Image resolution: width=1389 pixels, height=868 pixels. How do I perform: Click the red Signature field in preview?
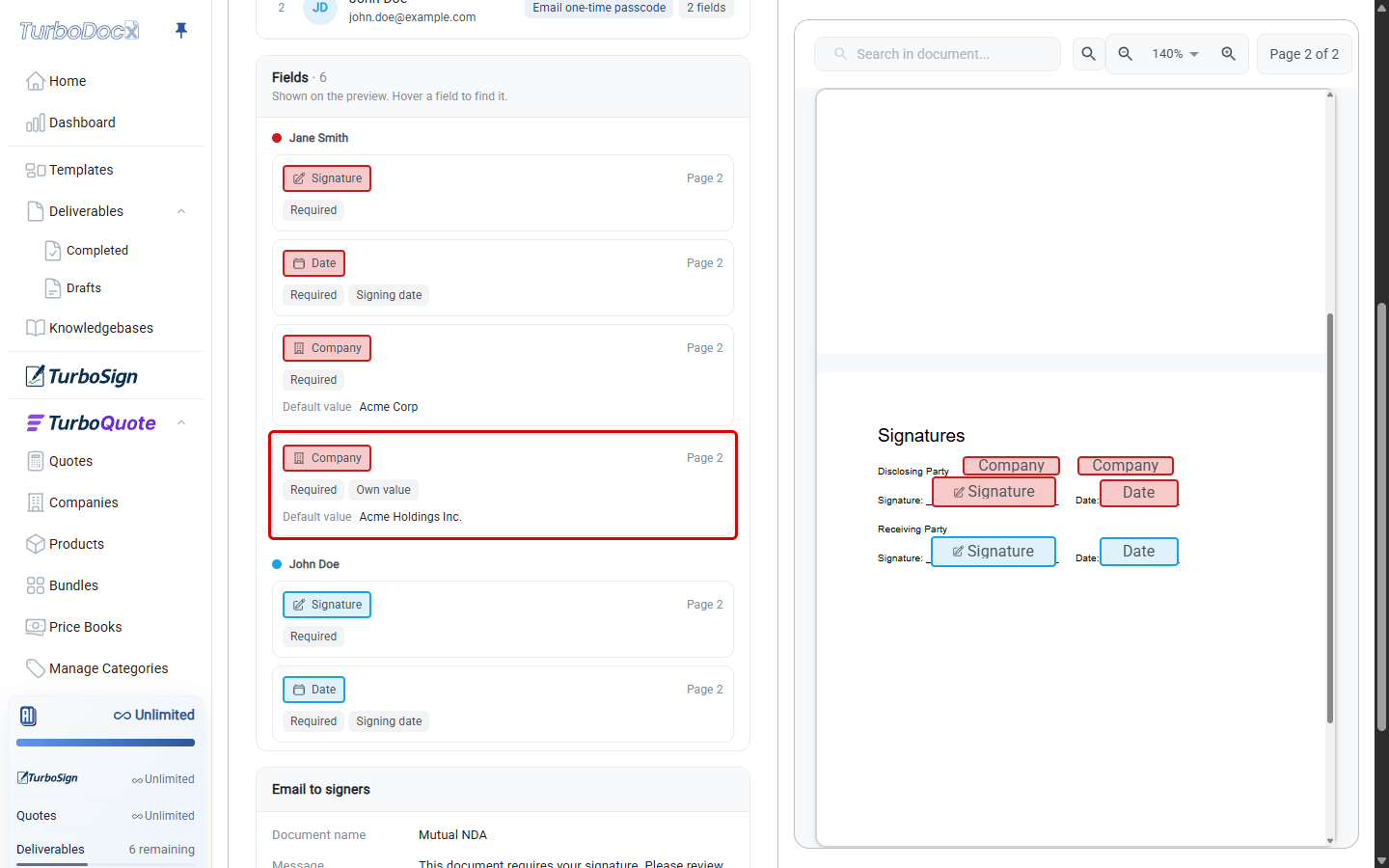994,492
